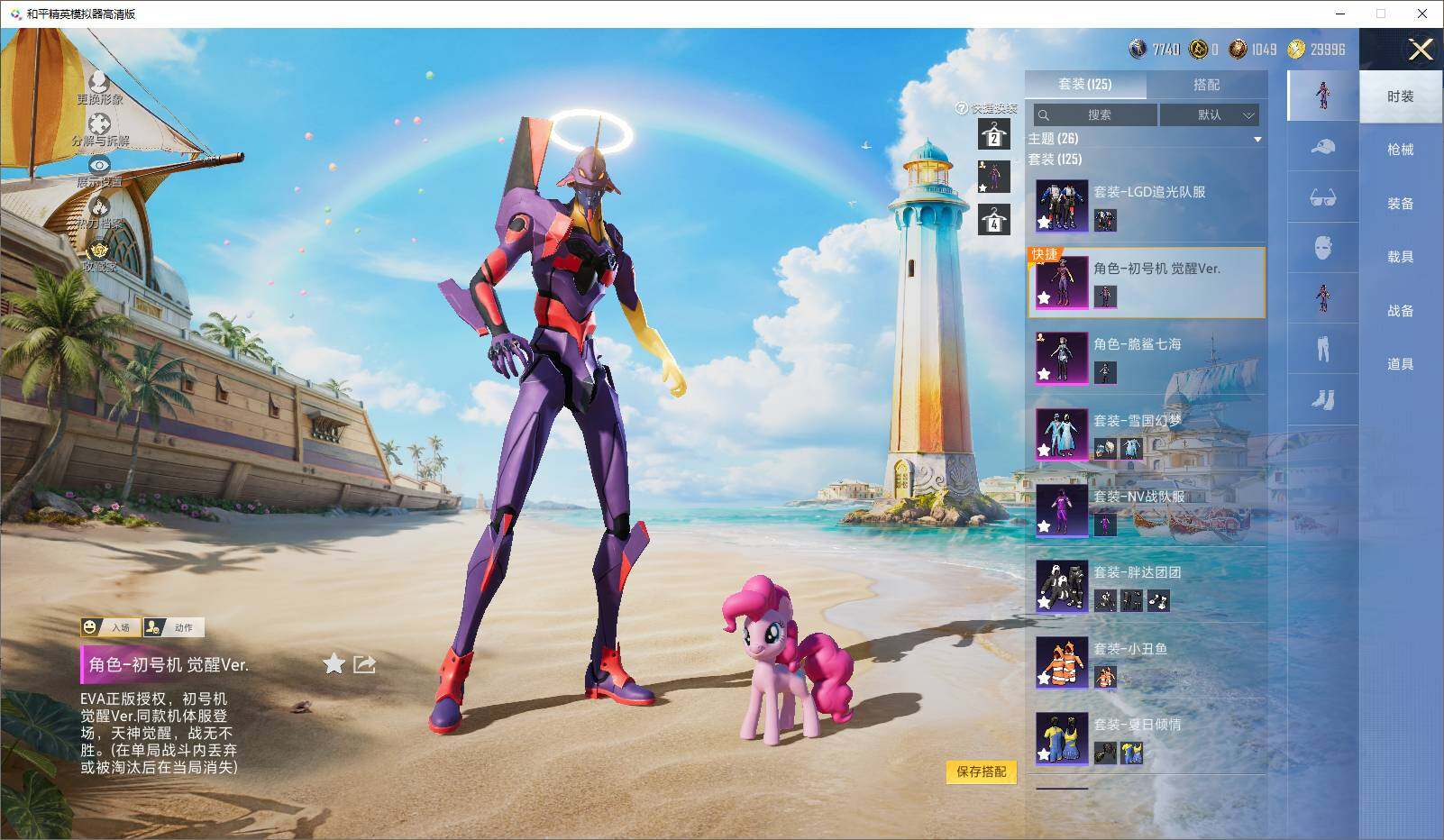Click the small piece icon under 初号机 觉醒Ver.
1444x840 pixels.
1105,296
